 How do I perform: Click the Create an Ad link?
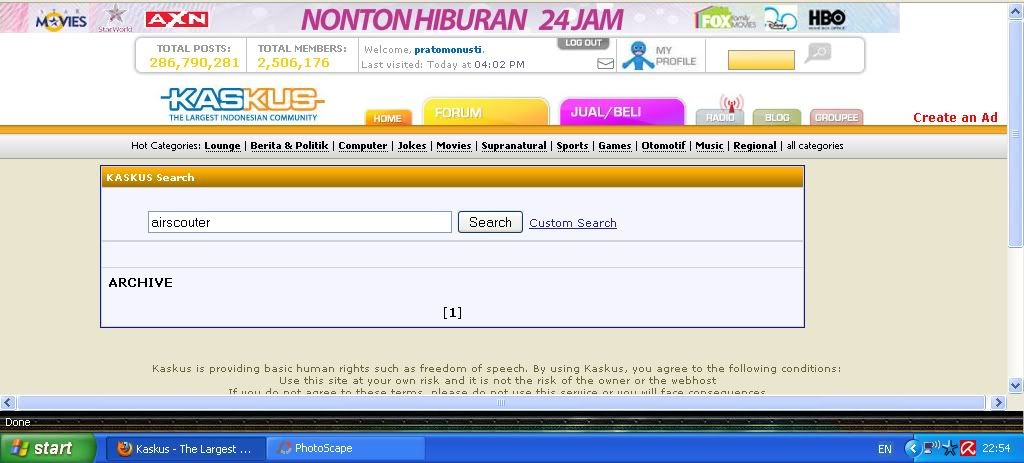coord(955,118)
